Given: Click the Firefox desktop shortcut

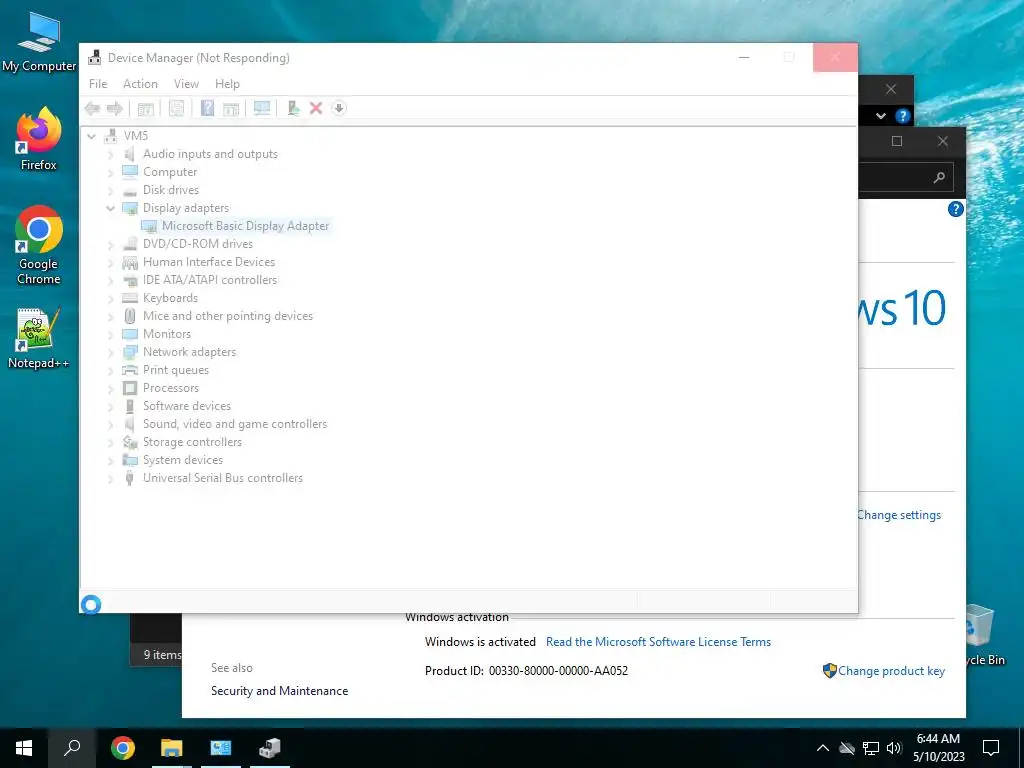Looking at the screenshot, I should pyautogui.click(x=39, y=138).
